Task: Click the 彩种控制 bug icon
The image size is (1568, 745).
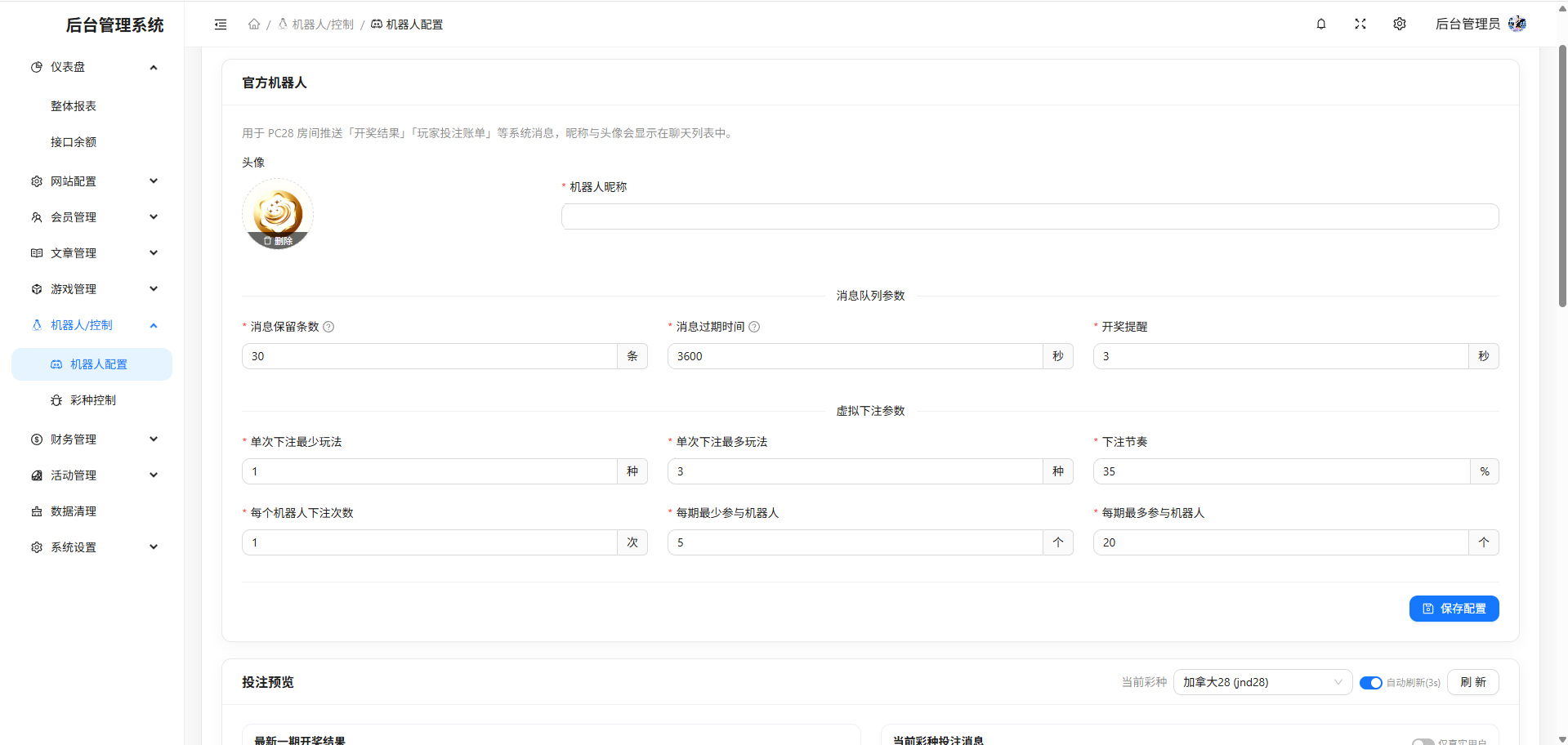Action: pyautogui.click(x=56, y=400)
